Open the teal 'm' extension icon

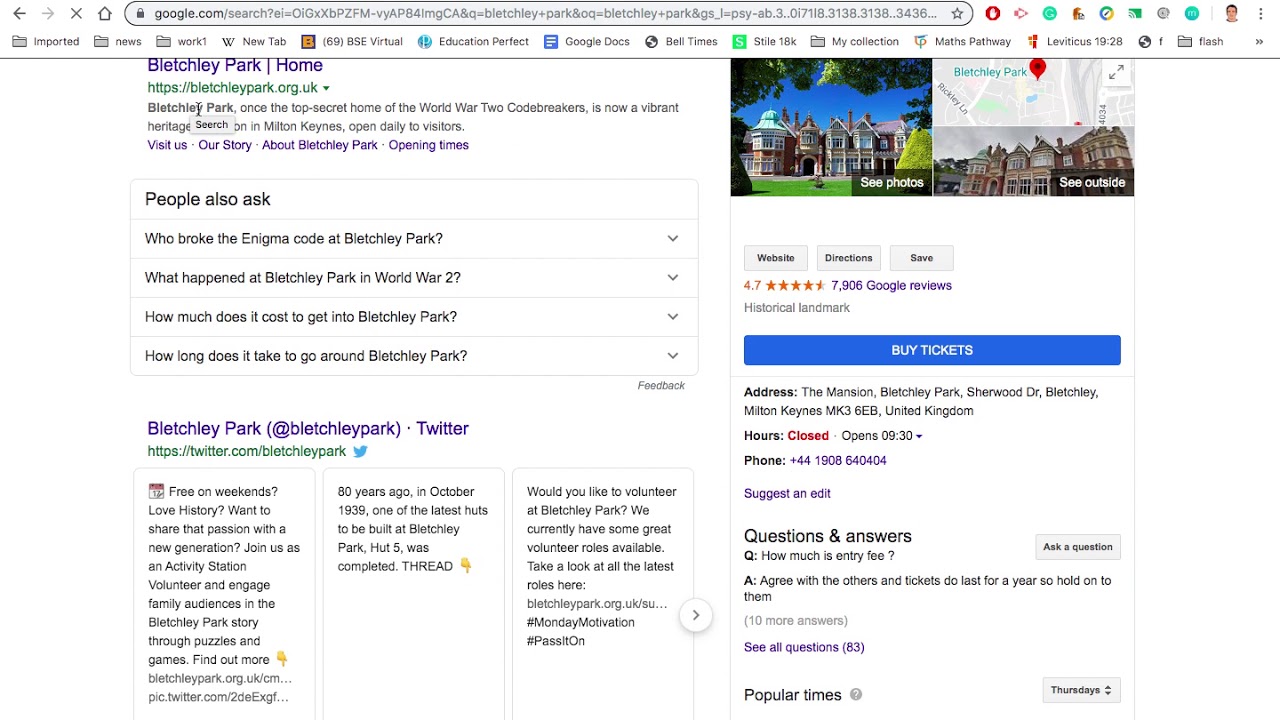pyautogui.click(x=1192, y=14)
